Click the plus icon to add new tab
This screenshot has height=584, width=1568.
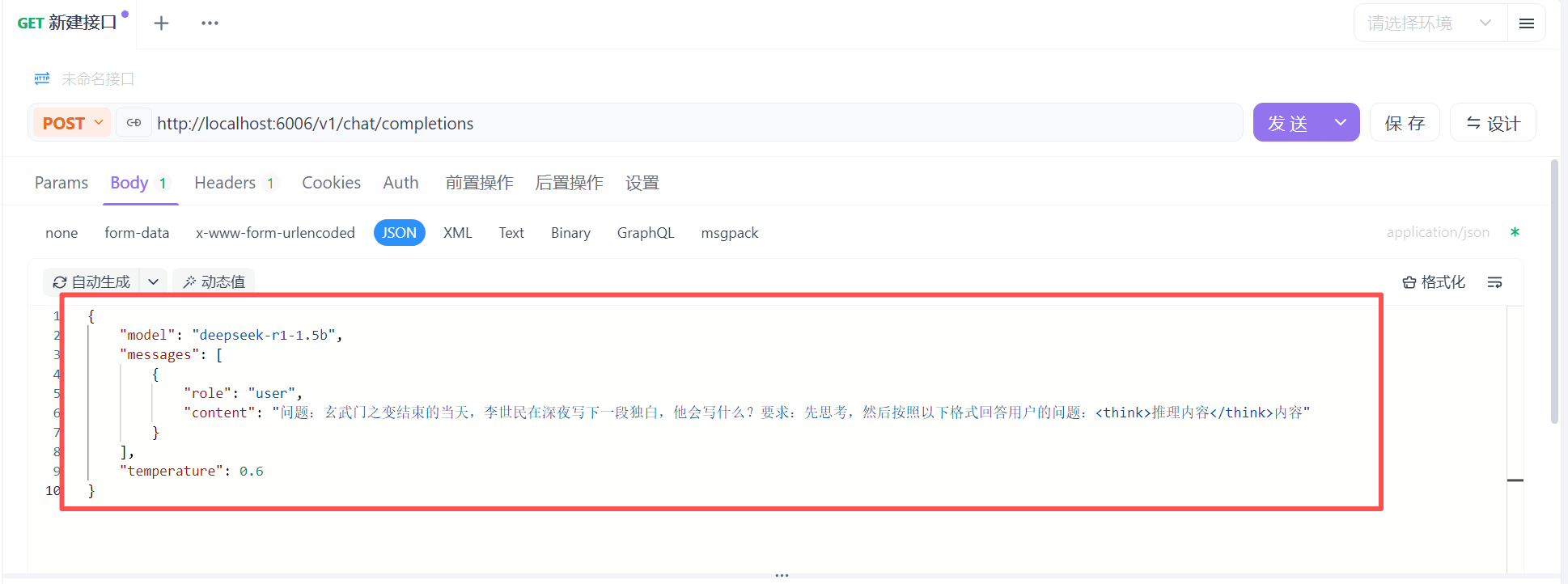click(x=161, y=23)
